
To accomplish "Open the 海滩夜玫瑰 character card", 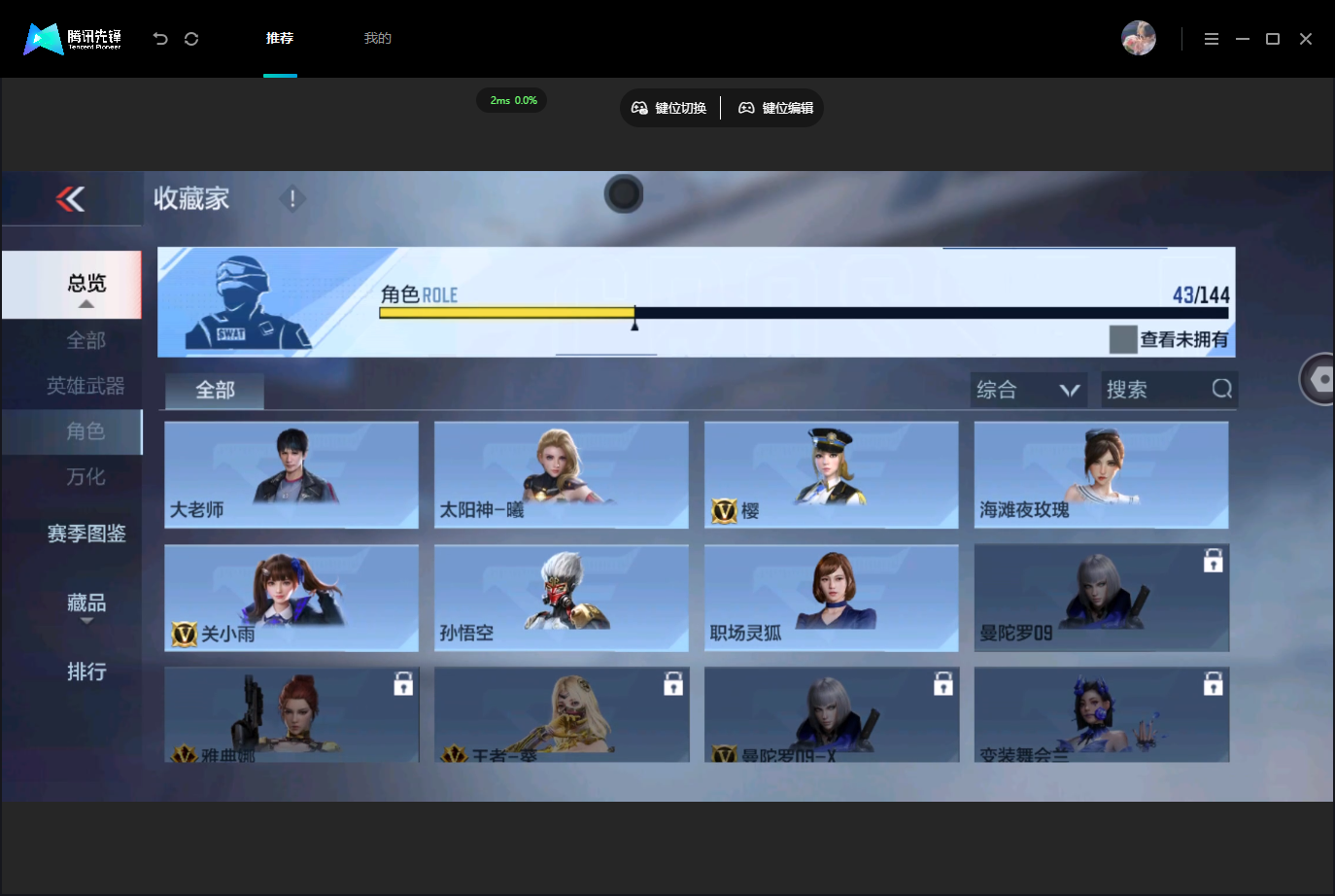I will (x=1102, y=475).
